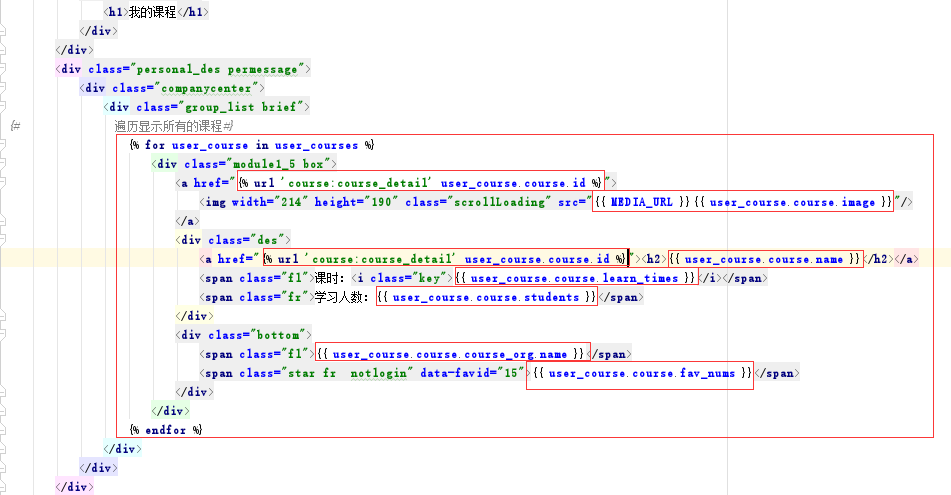Toggle fold marker beside div class="companycenter"
The height and width of the screenshot is (495, 951).
pyautogui.click(x=2, y=89)
